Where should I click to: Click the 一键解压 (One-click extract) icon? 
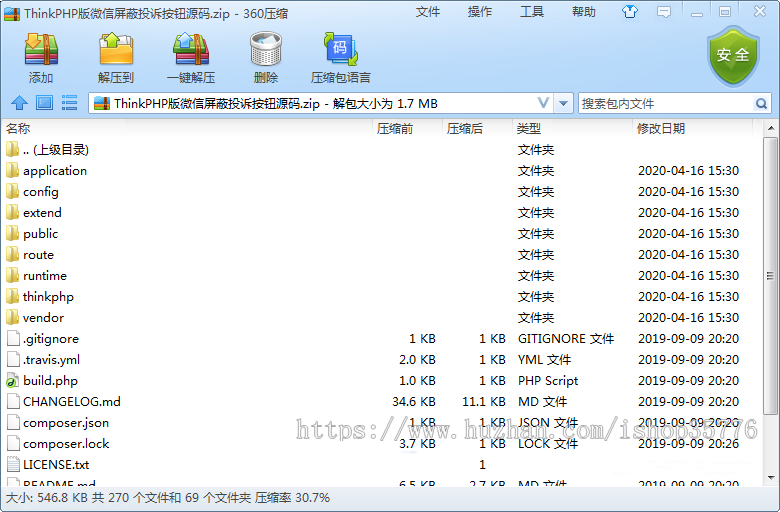191,49
